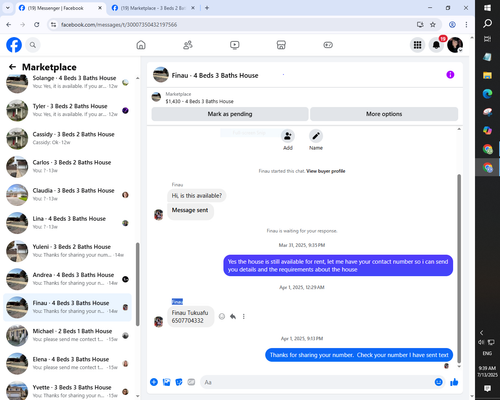This screenshot has height=400, width=500.
Task: Open conversation info purple icon
Action: 450,75
